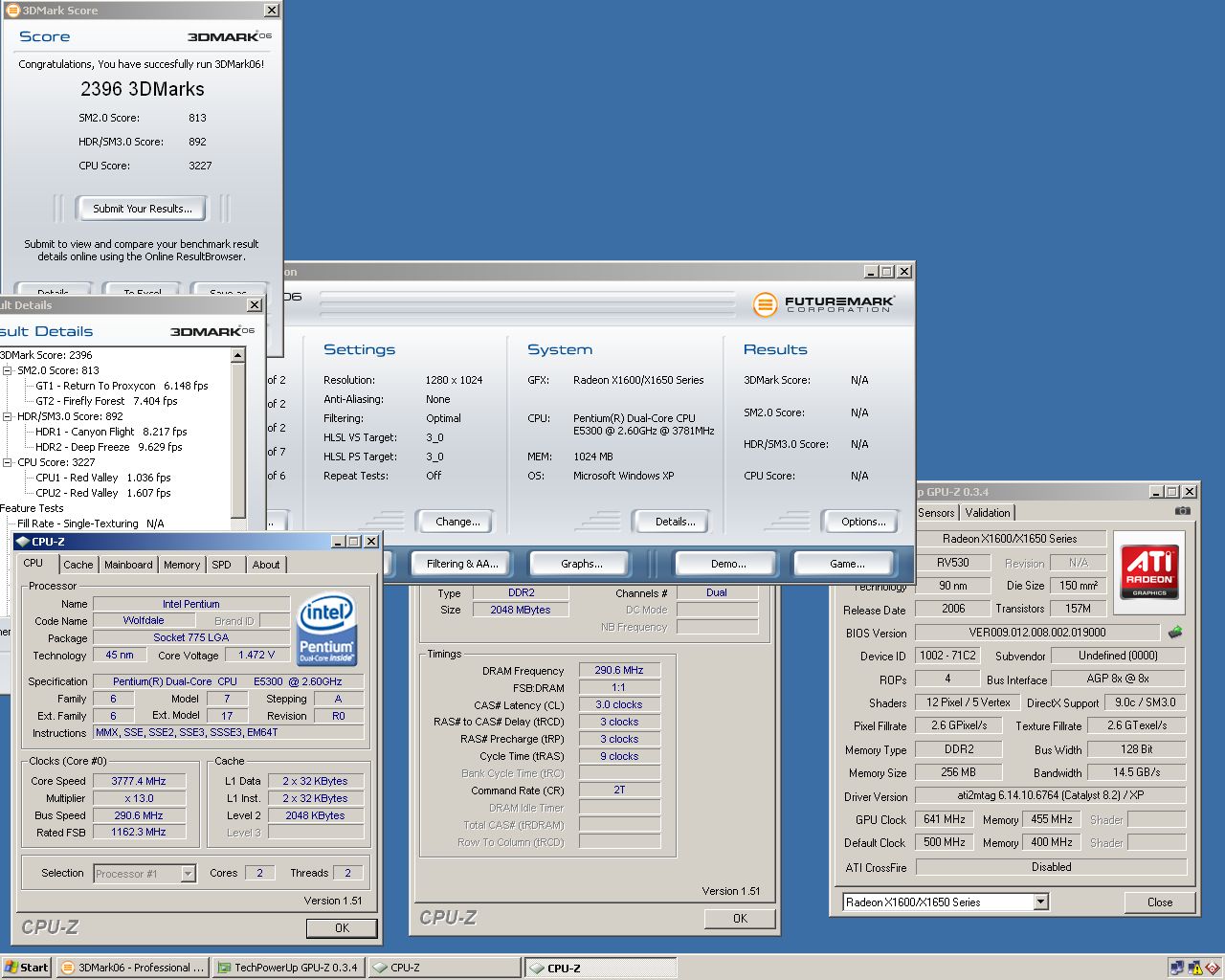This screenshot has height=980, width=1225.
Task: Switch to the Cache tab in CPU-Z
Action: 78,565
